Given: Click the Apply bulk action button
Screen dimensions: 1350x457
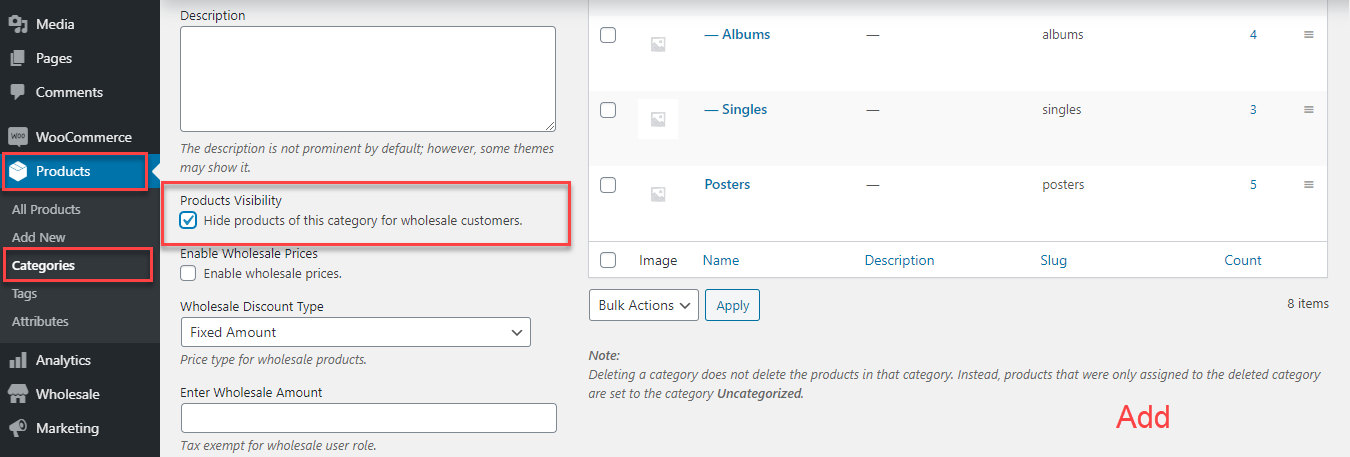Looking at the screenshot, I should click(732, 305).
